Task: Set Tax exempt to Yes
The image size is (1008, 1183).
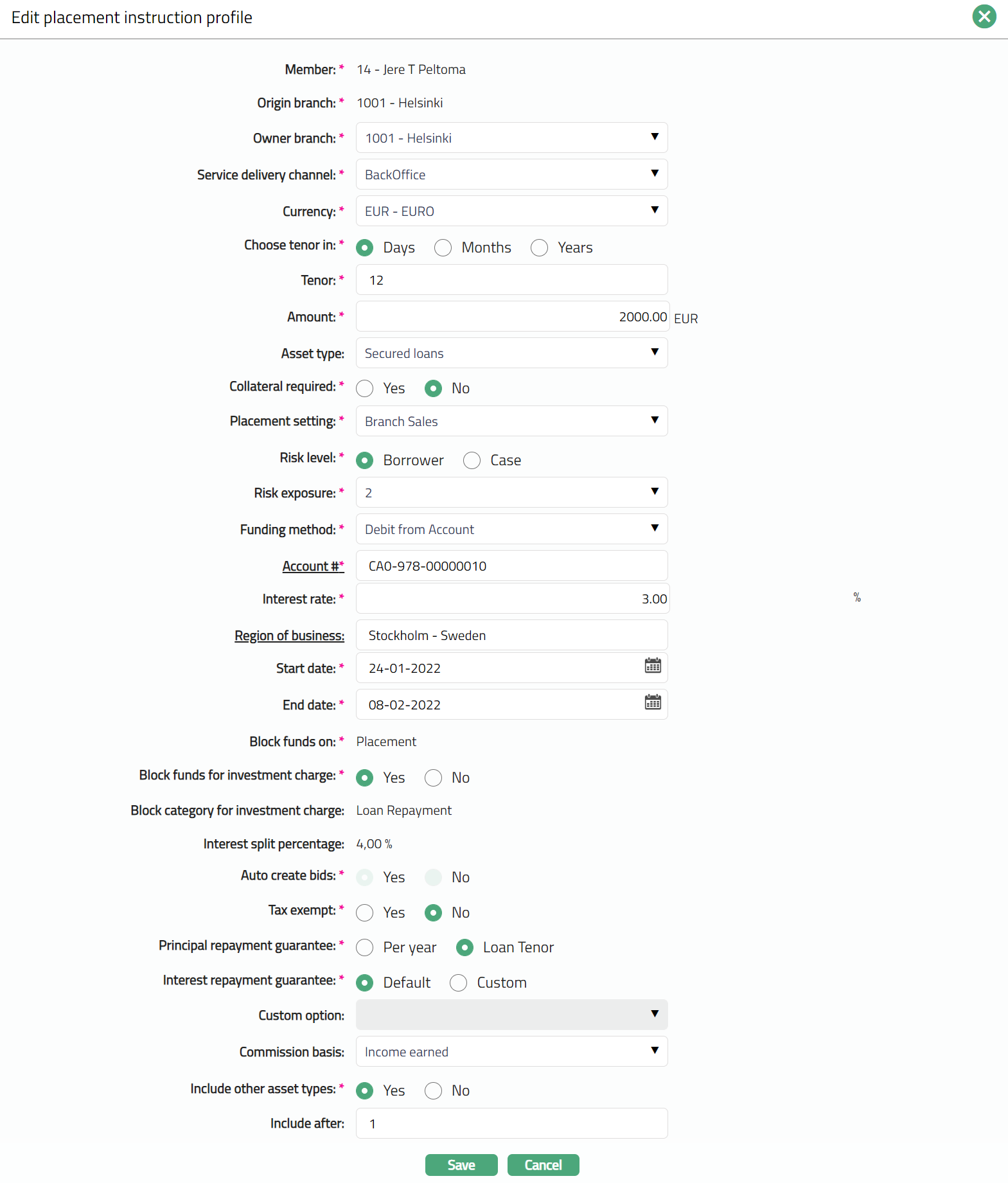Action: [x=365, y=913]
